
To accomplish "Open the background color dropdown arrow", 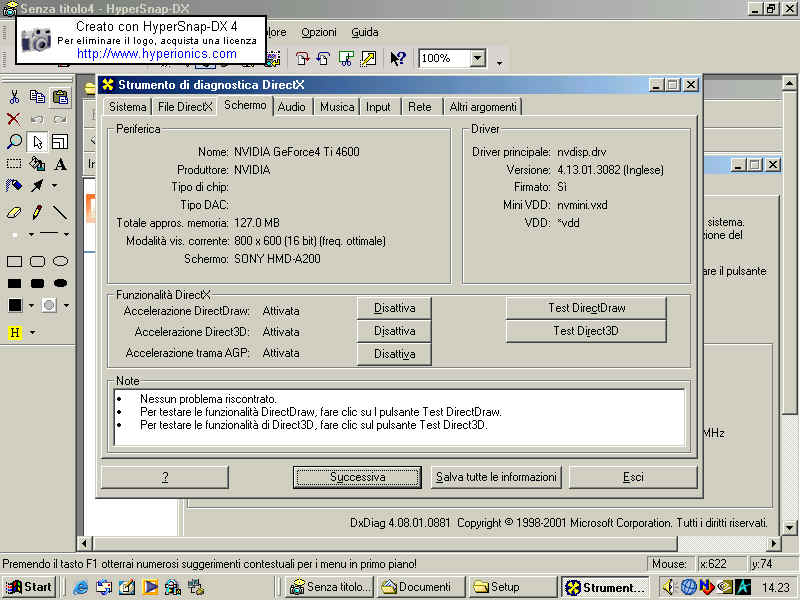I will [x=66, y=306].
